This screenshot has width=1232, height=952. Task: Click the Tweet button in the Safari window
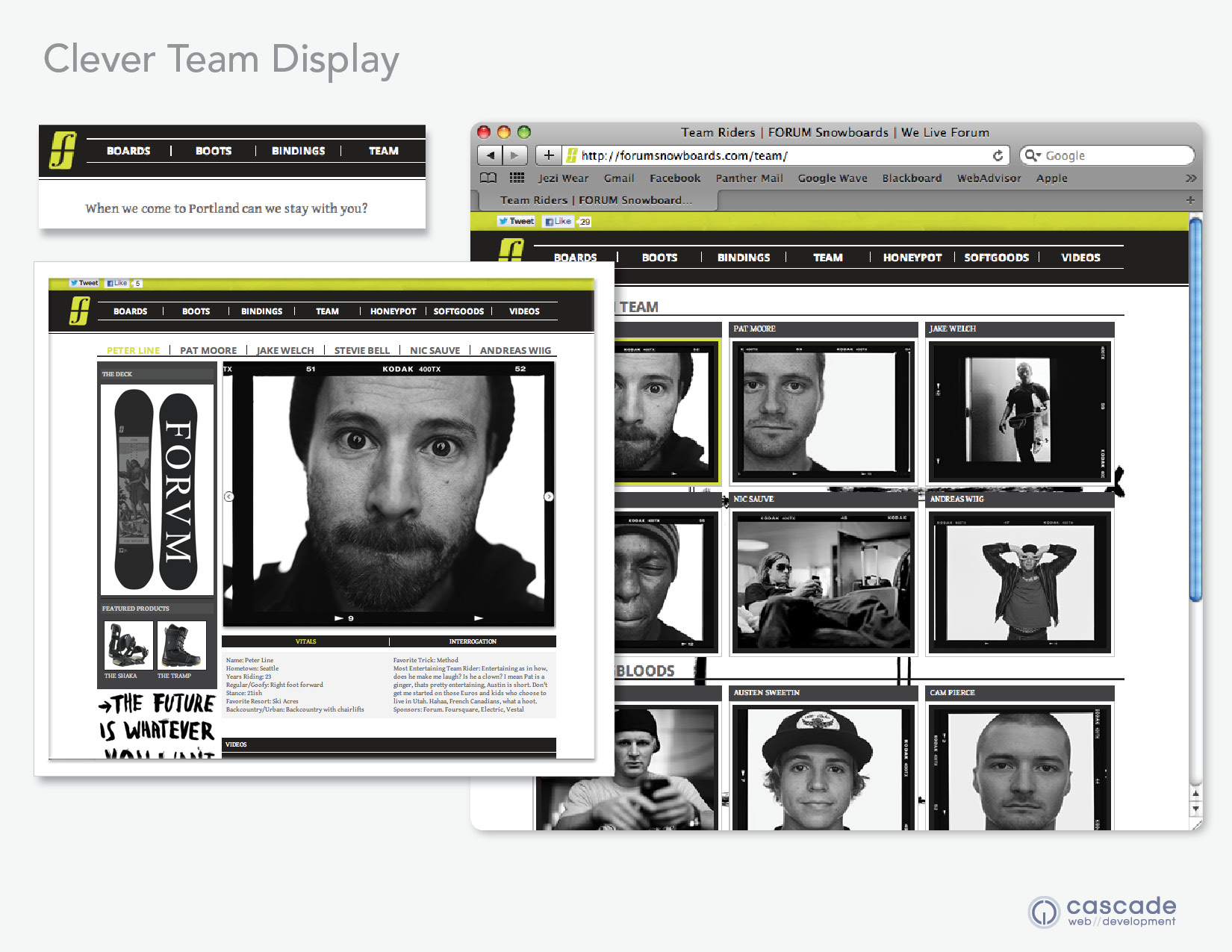click(516, 221)
